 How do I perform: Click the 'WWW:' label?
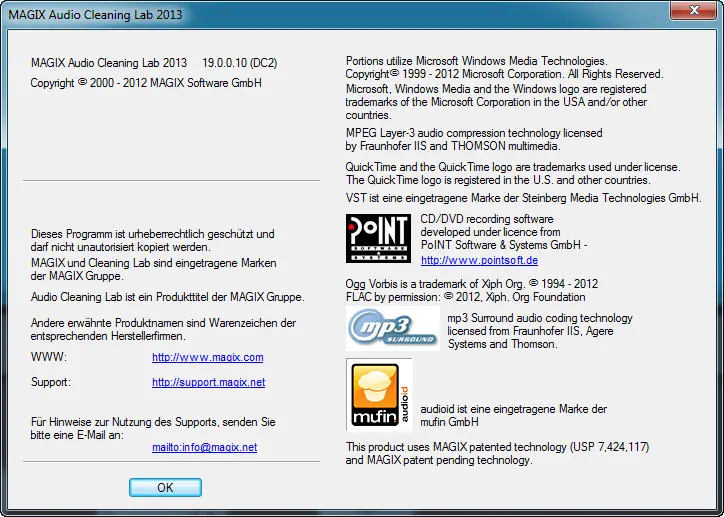tap(49, 357)
